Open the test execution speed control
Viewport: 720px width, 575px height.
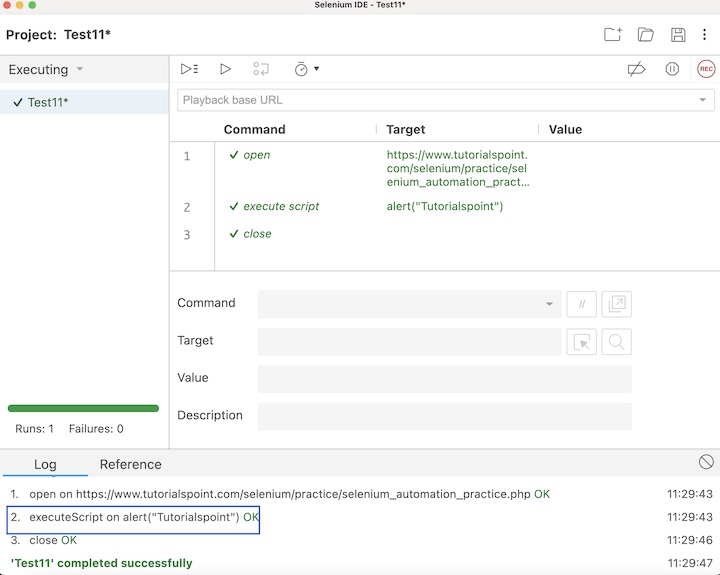pos(305,69)
